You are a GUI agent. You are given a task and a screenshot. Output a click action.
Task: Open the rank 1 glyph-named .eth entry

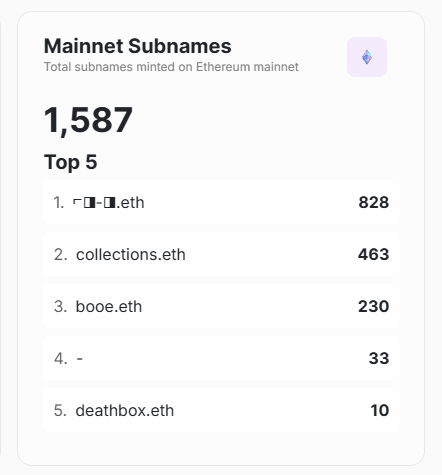[221, 202]
